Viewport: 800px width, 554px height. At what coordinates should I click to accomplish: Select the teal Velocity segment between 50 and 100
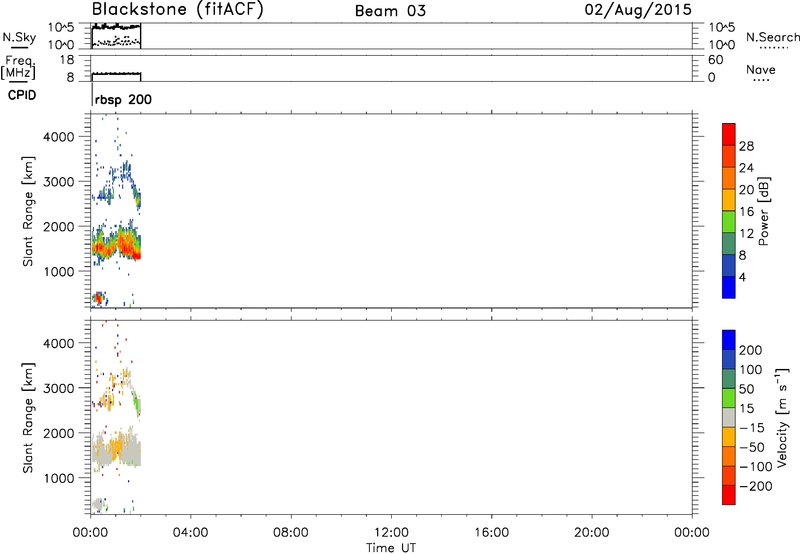tap(729, 379)
